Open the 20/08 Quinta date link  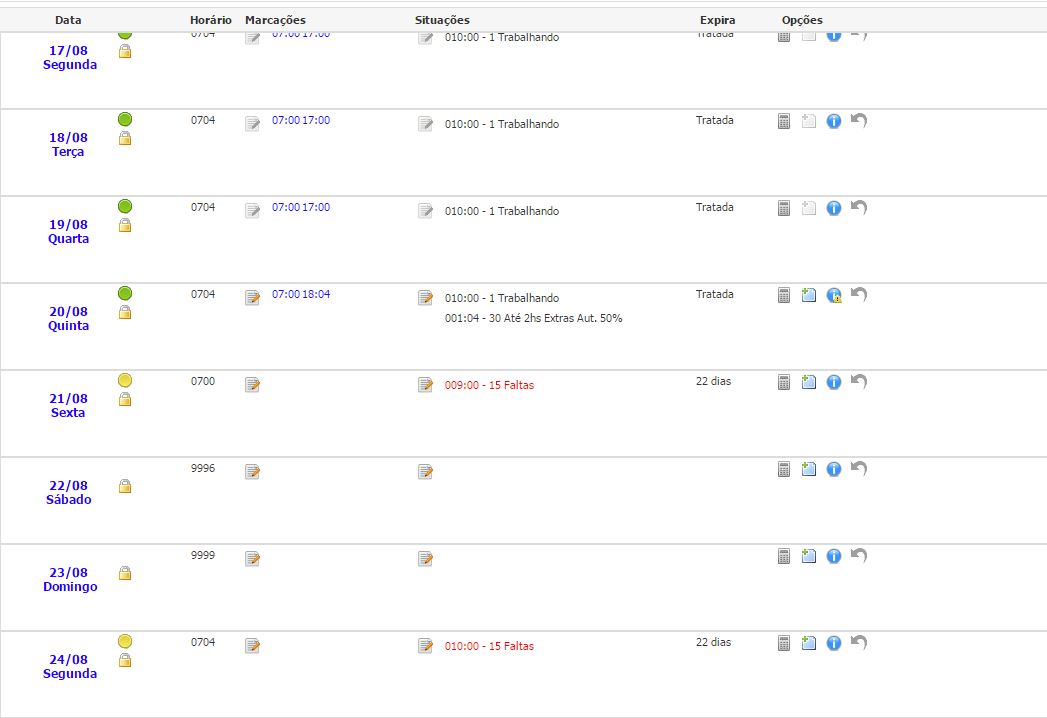pyautogui.click(x=69, y=318)
